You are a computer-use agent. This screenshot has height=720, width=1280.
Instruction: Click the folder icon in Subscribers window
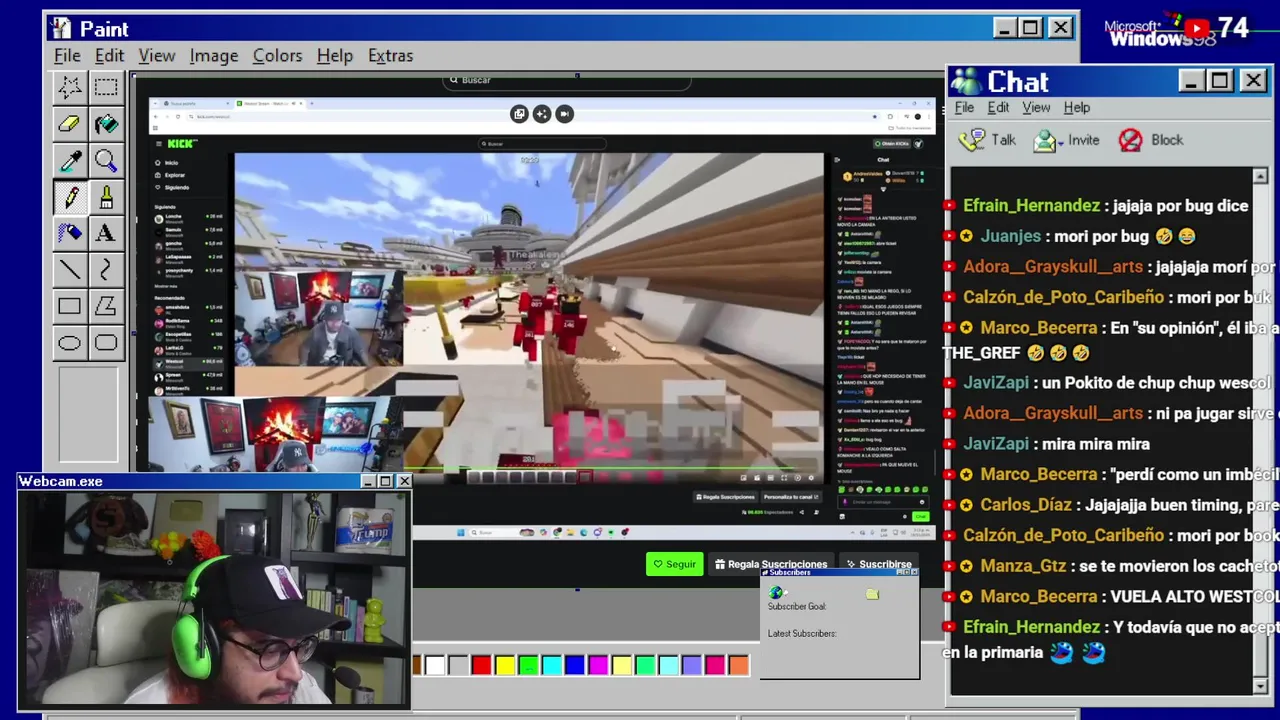(x=872, y=594)
